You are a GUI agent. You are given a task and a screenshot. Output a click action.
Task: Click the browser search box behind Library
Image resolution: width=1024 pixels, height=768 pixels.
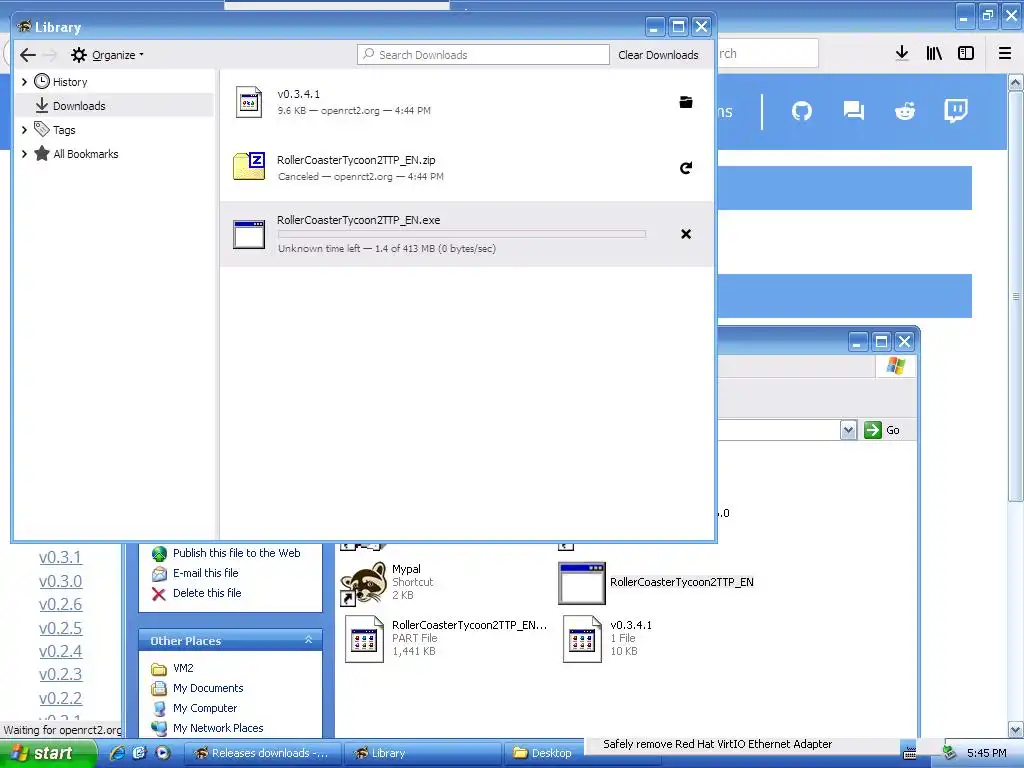(767, 54)
